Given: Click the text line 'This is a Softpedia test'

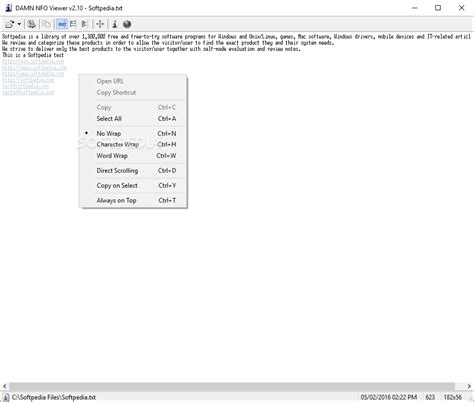Looking at the screenshot, I should [33, 55].
